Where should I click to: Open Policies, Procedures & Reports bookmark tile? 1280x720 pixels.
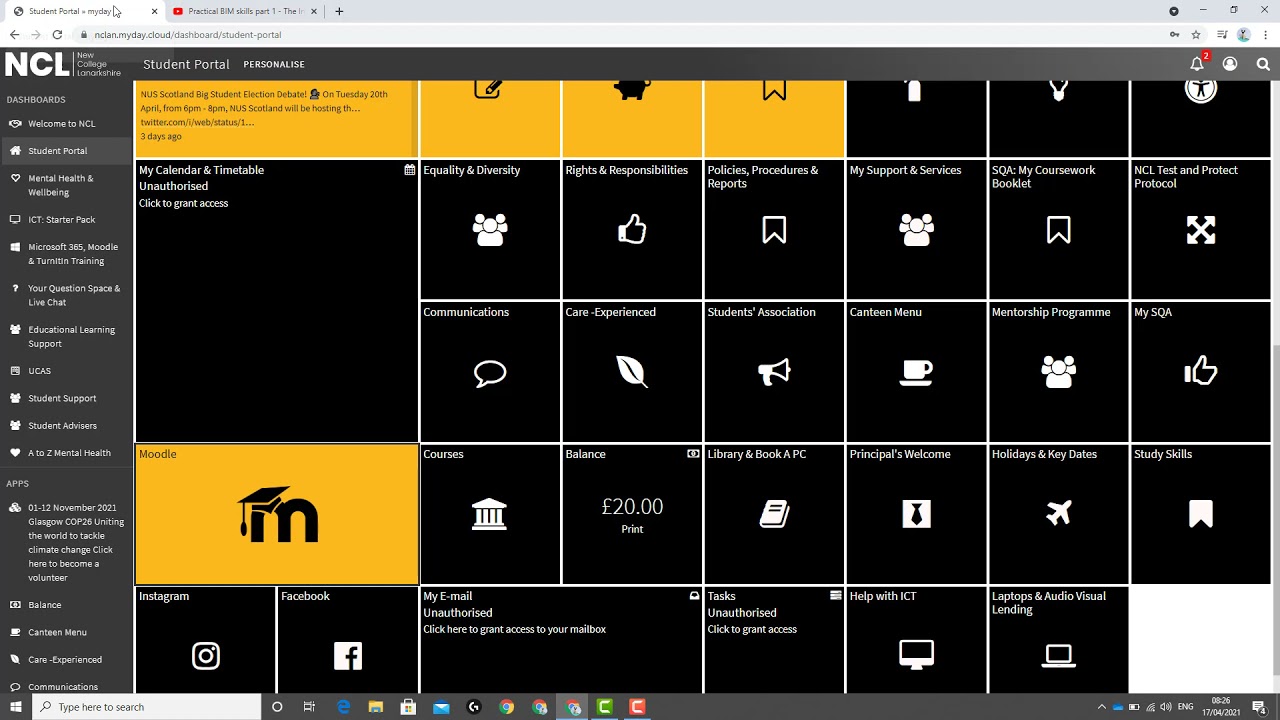(774, 229)
